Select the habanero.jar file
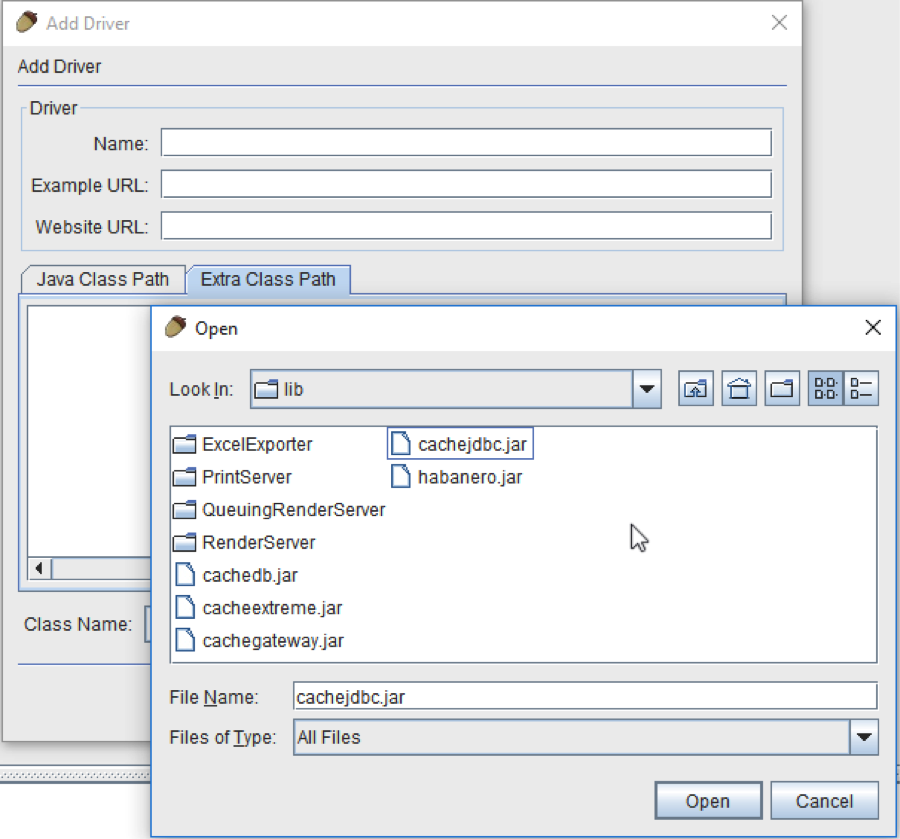Image resolution: width=900 pixels, height=839 pixels. coord(469,477)
